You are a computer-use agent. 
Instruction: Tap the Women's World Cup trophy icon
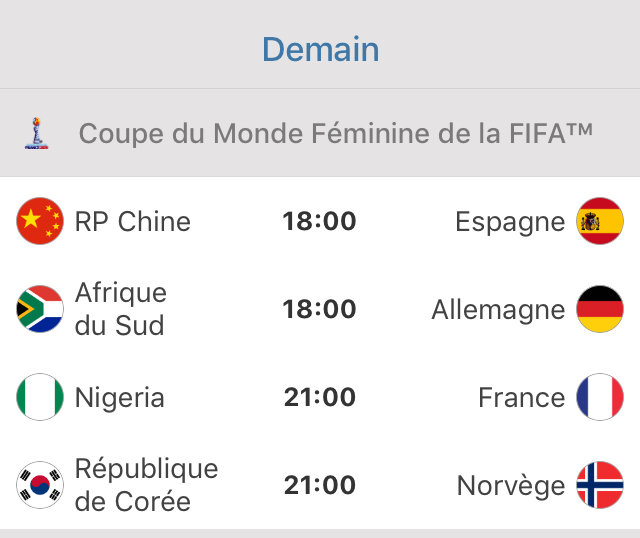pyautogui.click(x=37, y=133)
